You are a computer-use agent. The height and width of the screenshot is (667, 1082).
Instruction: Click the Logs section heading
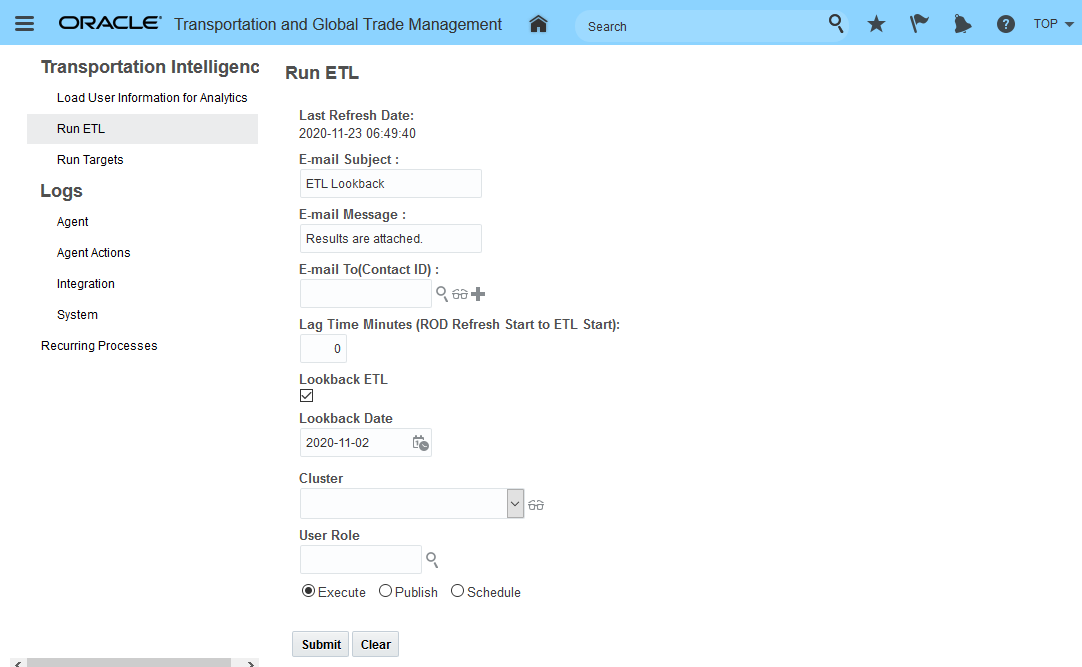(61, 190)
